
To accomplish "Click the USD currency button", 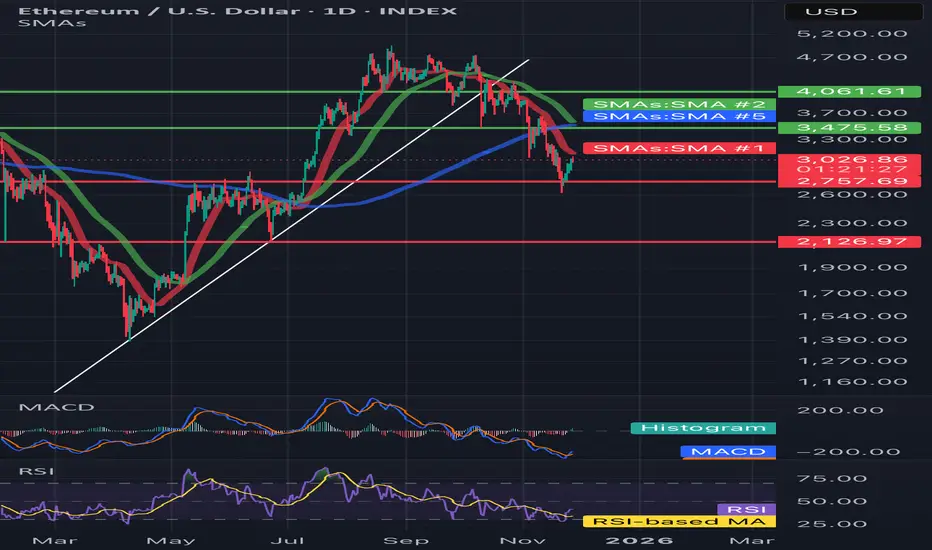I will [x=854, y=11].
